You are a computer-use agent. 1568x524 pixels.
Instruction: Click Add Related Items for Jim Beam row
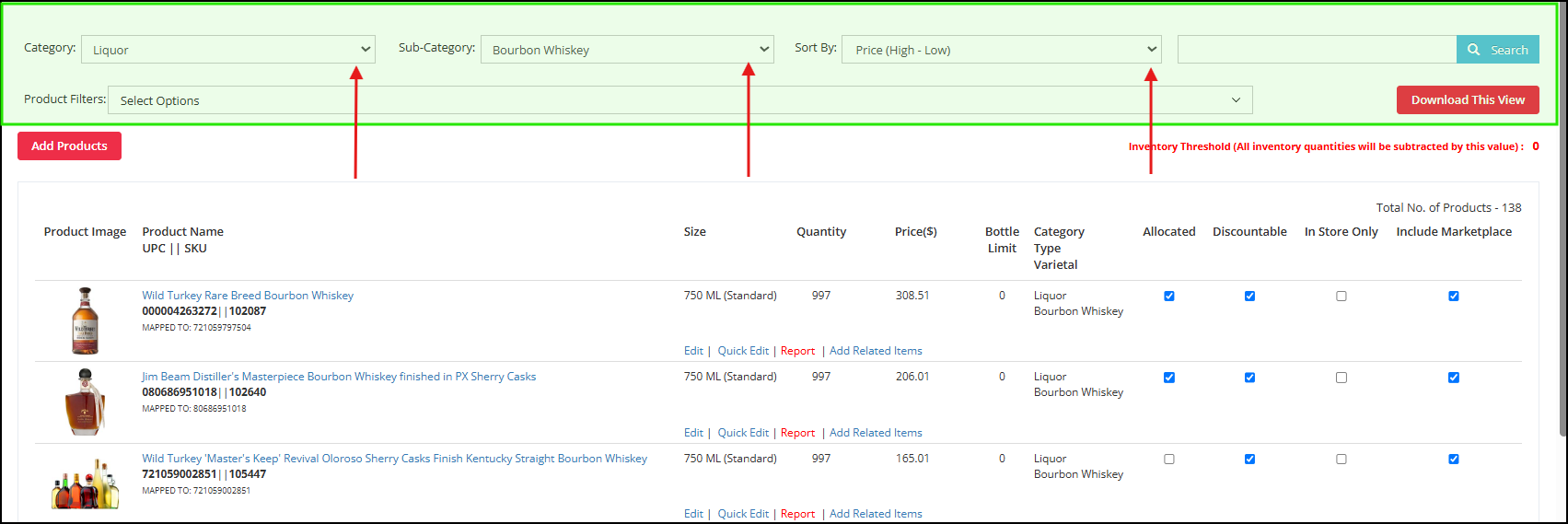[876, 433]
